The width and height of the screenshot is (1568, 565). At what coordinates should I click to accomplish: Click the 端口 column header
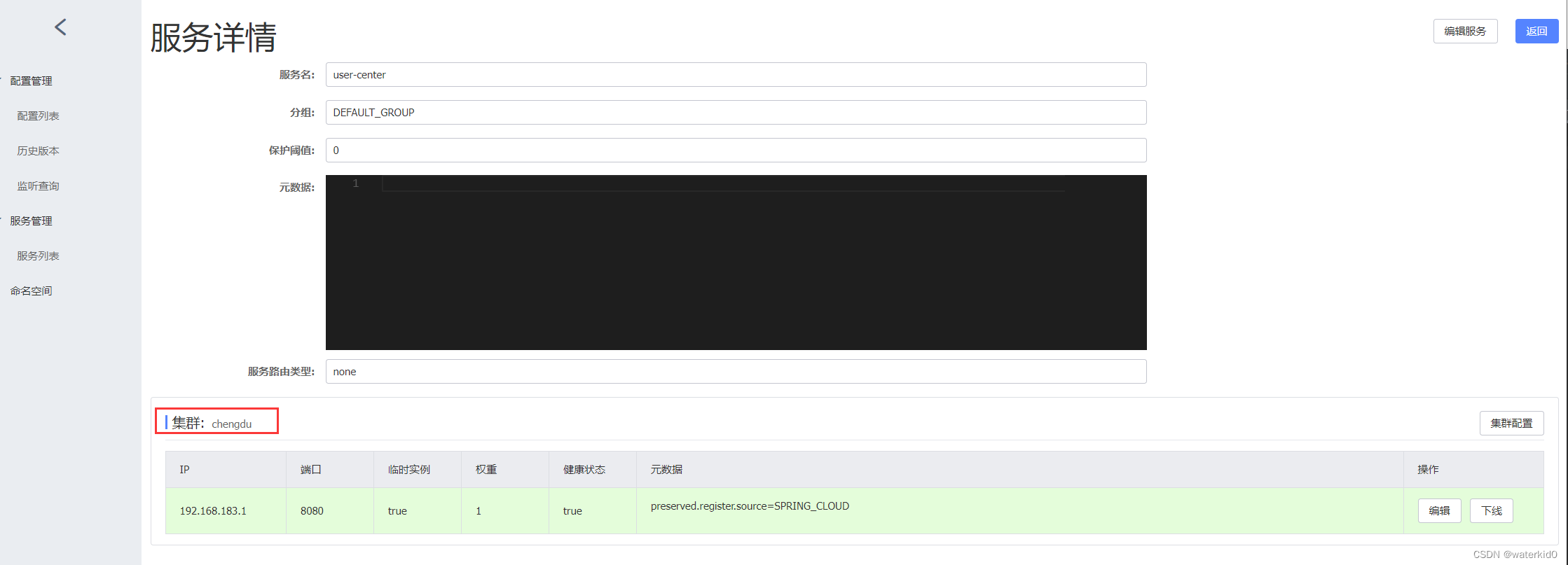click(330, 470)
